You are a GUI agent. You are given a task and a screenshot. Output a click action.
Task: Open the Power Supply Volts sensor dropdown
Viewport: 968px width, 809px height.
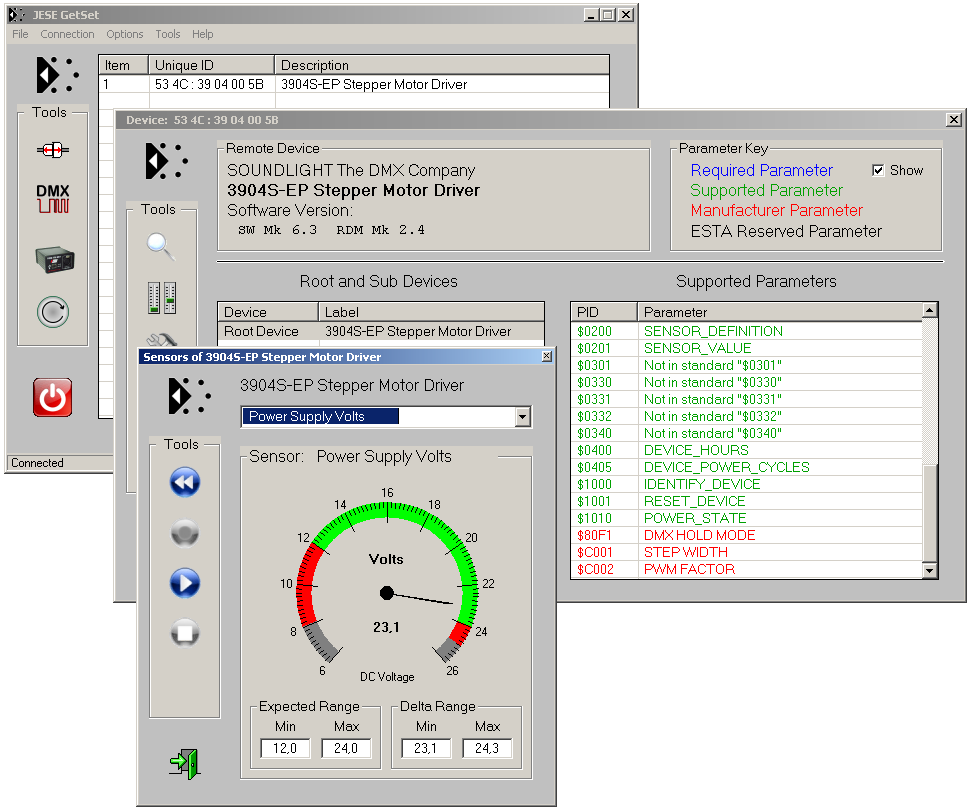(521, 417)
